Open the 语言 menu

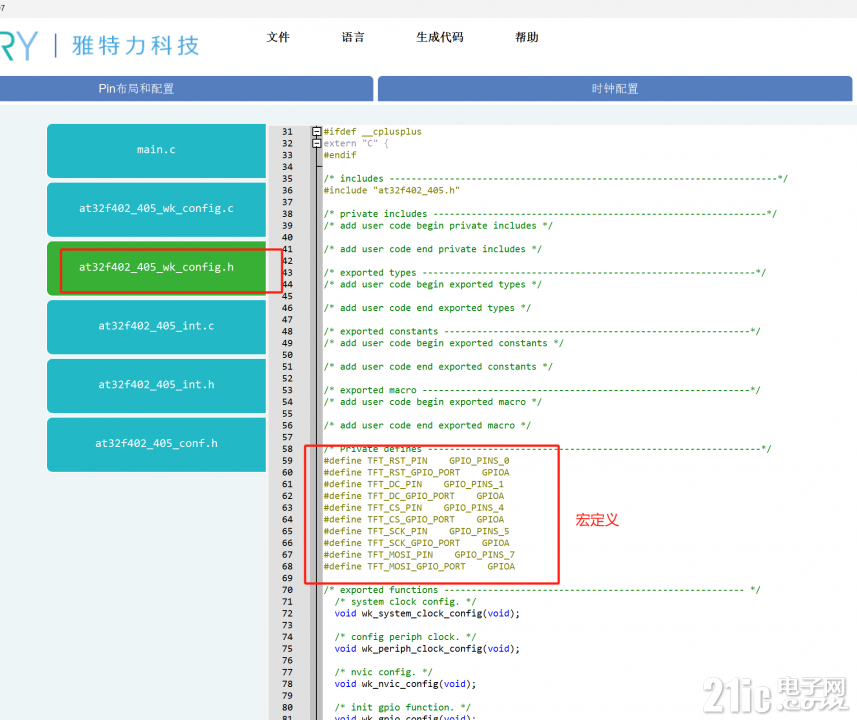coord(353,37)
